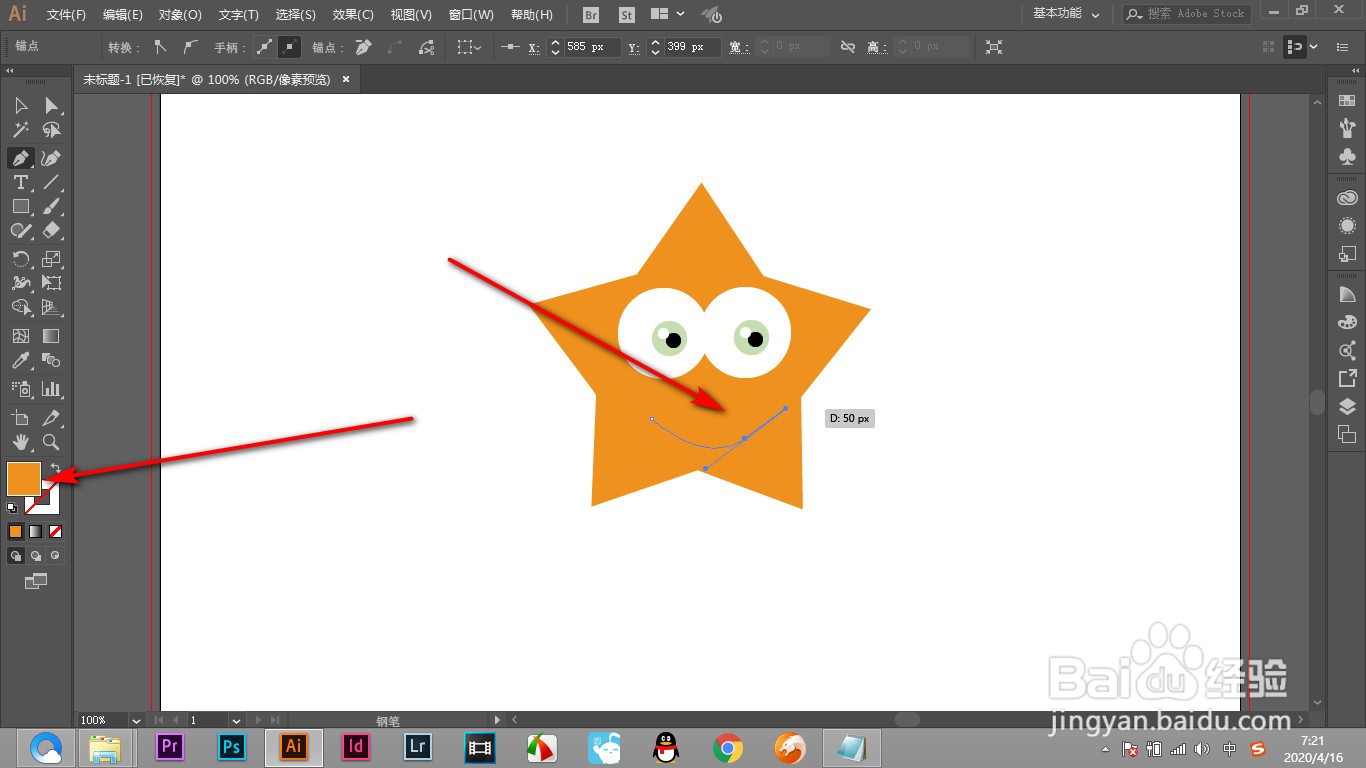Open Adobe Stock via St button
The height and width of the screenshot is (768, 1366).
(x=627, y=15)
